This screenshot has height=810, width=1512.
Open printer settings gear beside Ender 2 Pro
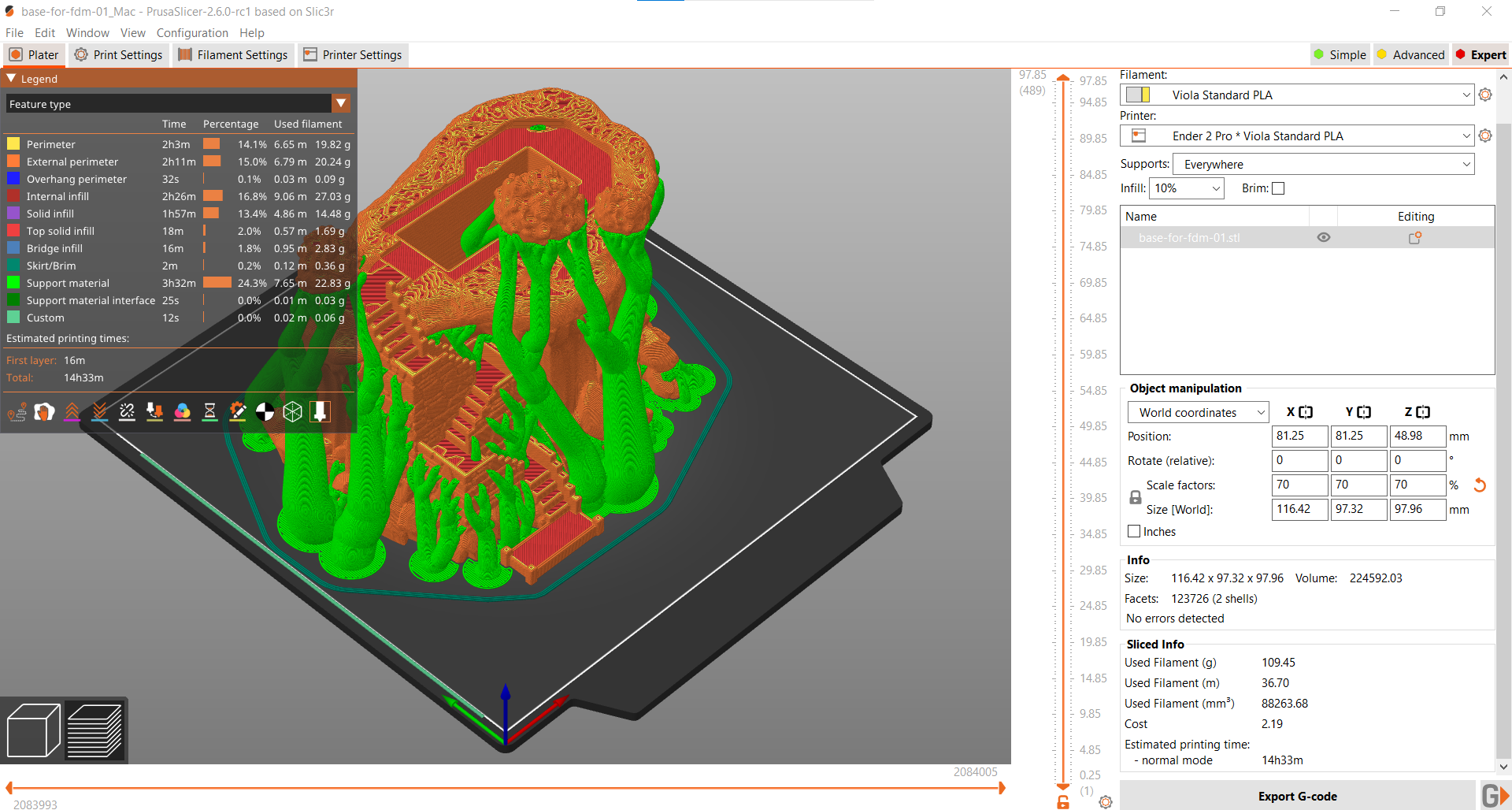1485,136
